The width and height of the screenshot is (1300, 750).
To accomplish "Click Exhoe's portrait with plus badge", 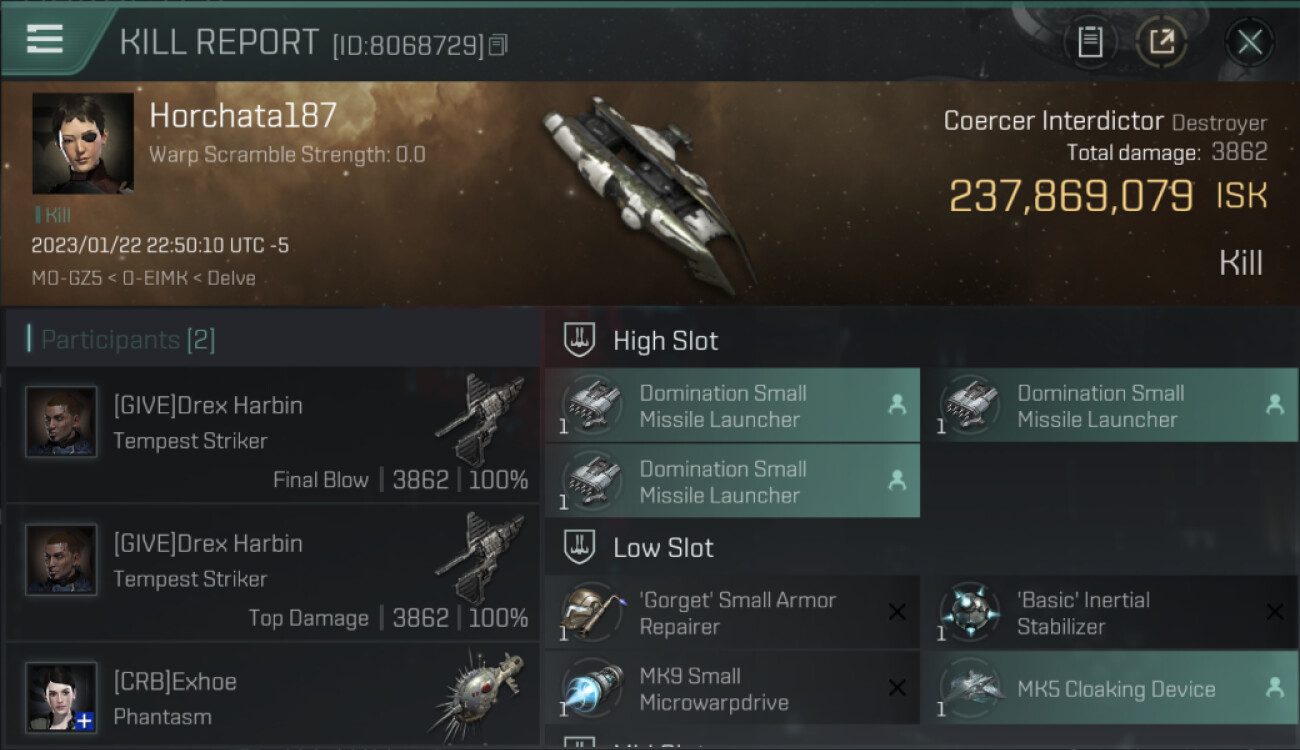I will pos(61,697).
